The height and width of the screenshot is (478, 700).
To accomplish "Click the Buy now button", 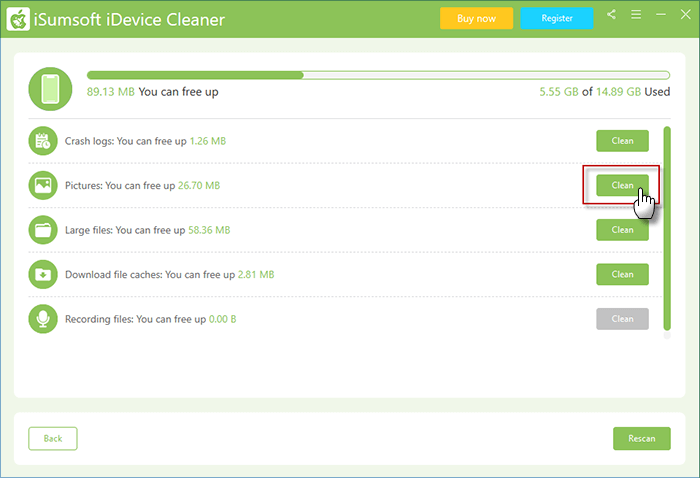I will (x=476, y=18).
